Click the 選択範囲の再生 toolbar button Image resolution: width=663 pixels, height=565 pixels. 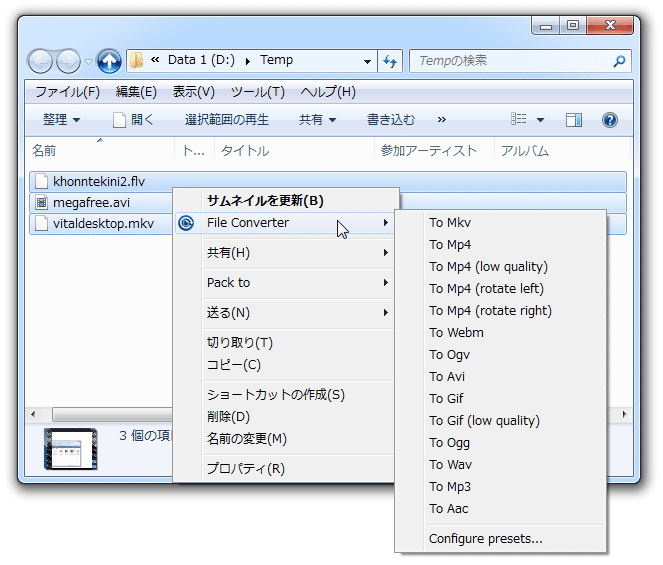(227, 120)
